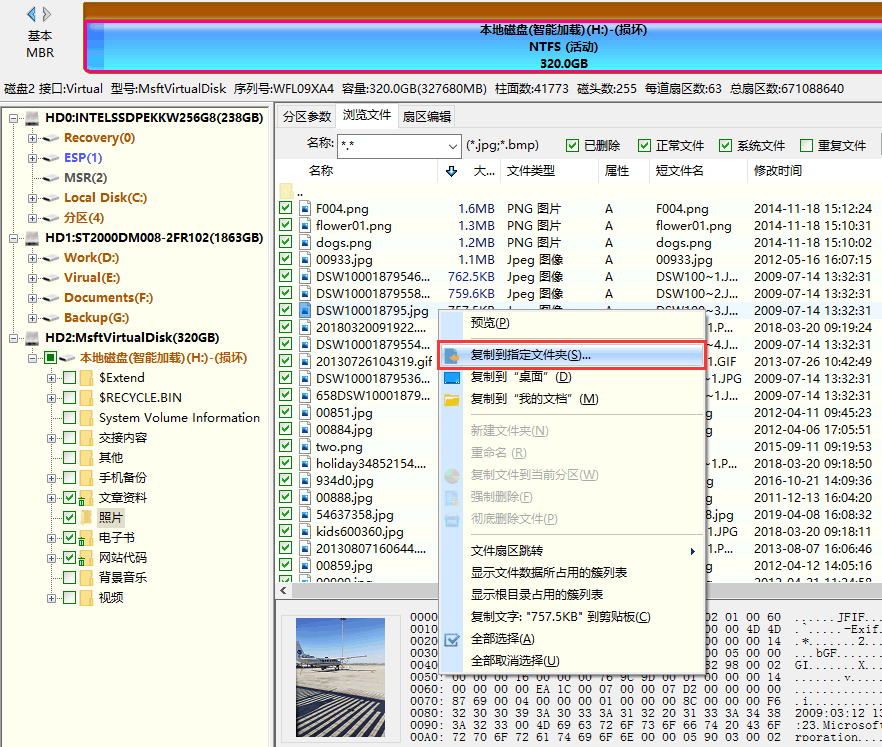Click the back navigation arrow icon

pyautogui.click(x=31, y=14)
